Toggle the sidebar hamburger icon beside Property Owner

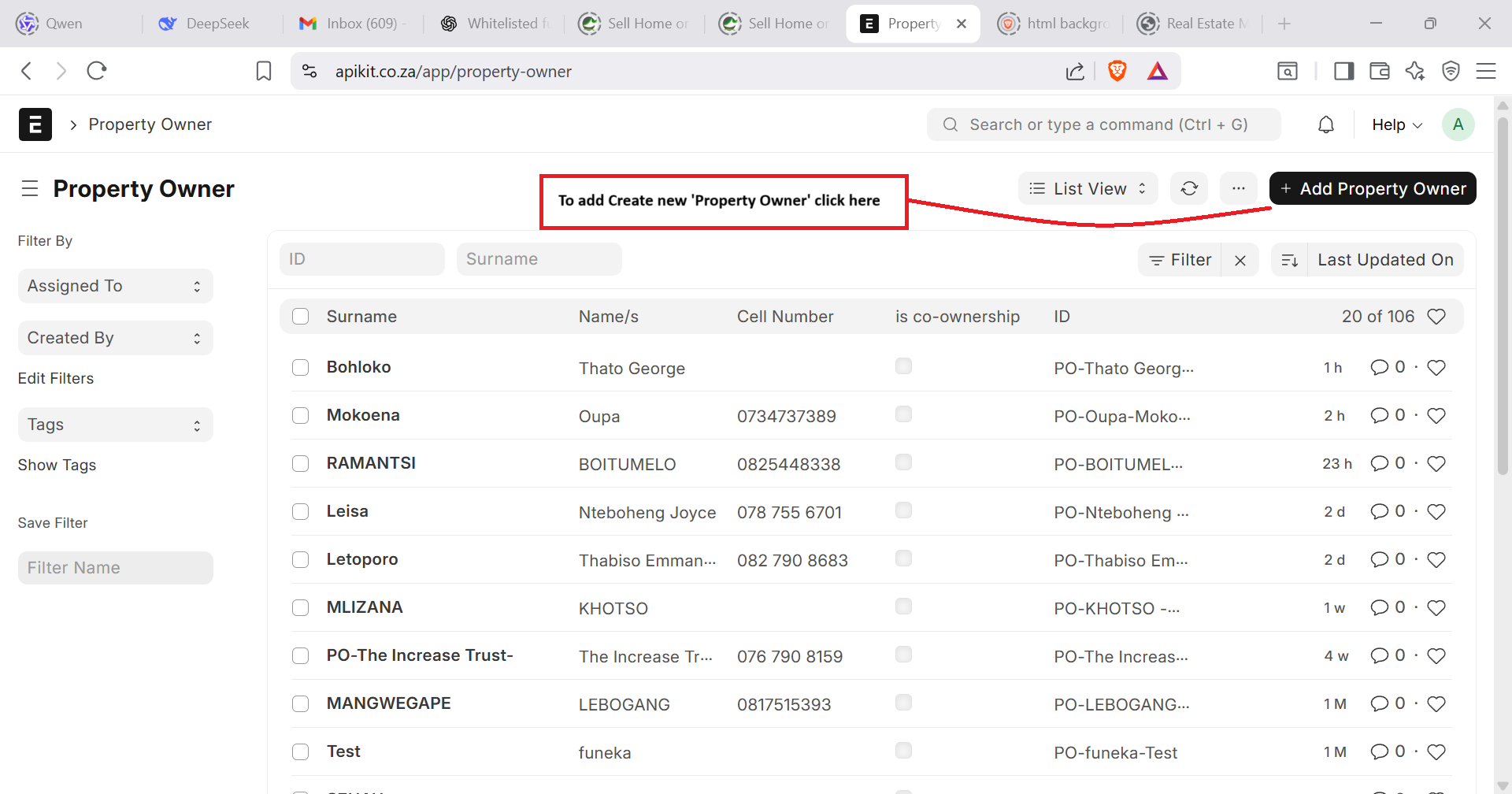click(x=30, y=188)
